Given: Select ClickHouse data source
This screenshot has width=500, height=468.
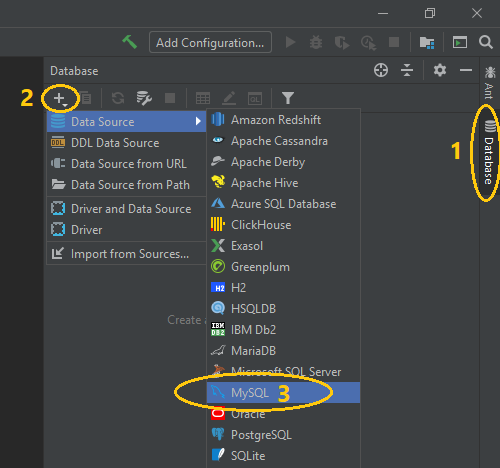Looking at the screenshot, I should (284, 225).
